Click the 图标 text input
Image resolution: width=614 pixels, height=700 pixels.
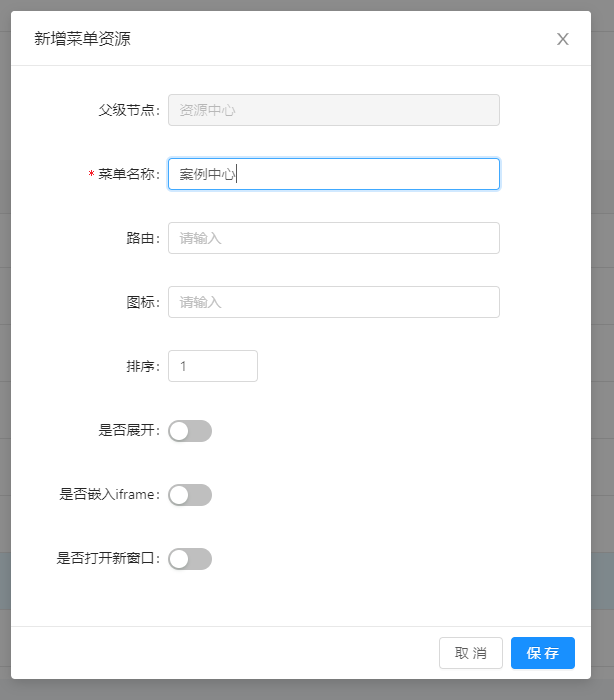pos(334,302)
